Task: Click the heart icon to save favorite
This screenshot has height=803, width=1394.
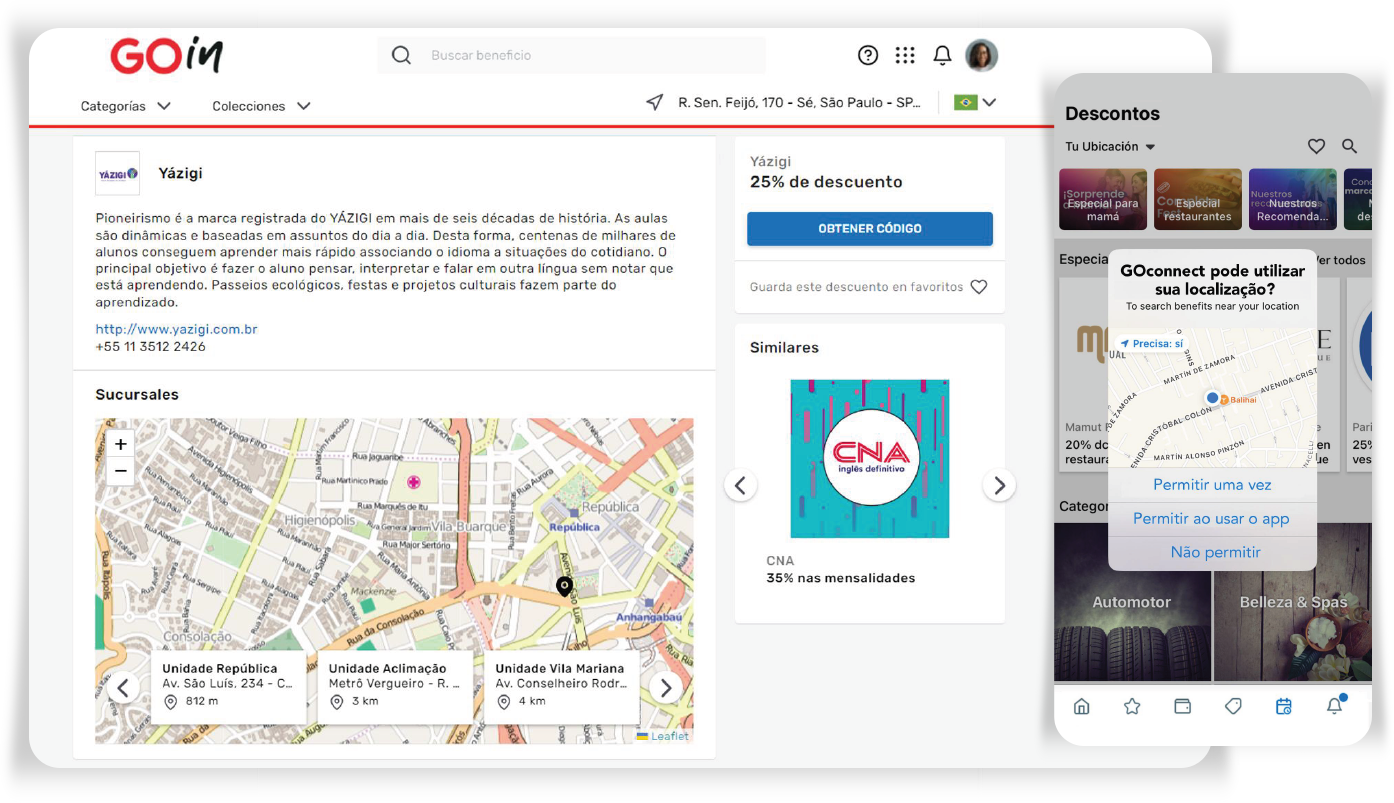Action: 979,287
